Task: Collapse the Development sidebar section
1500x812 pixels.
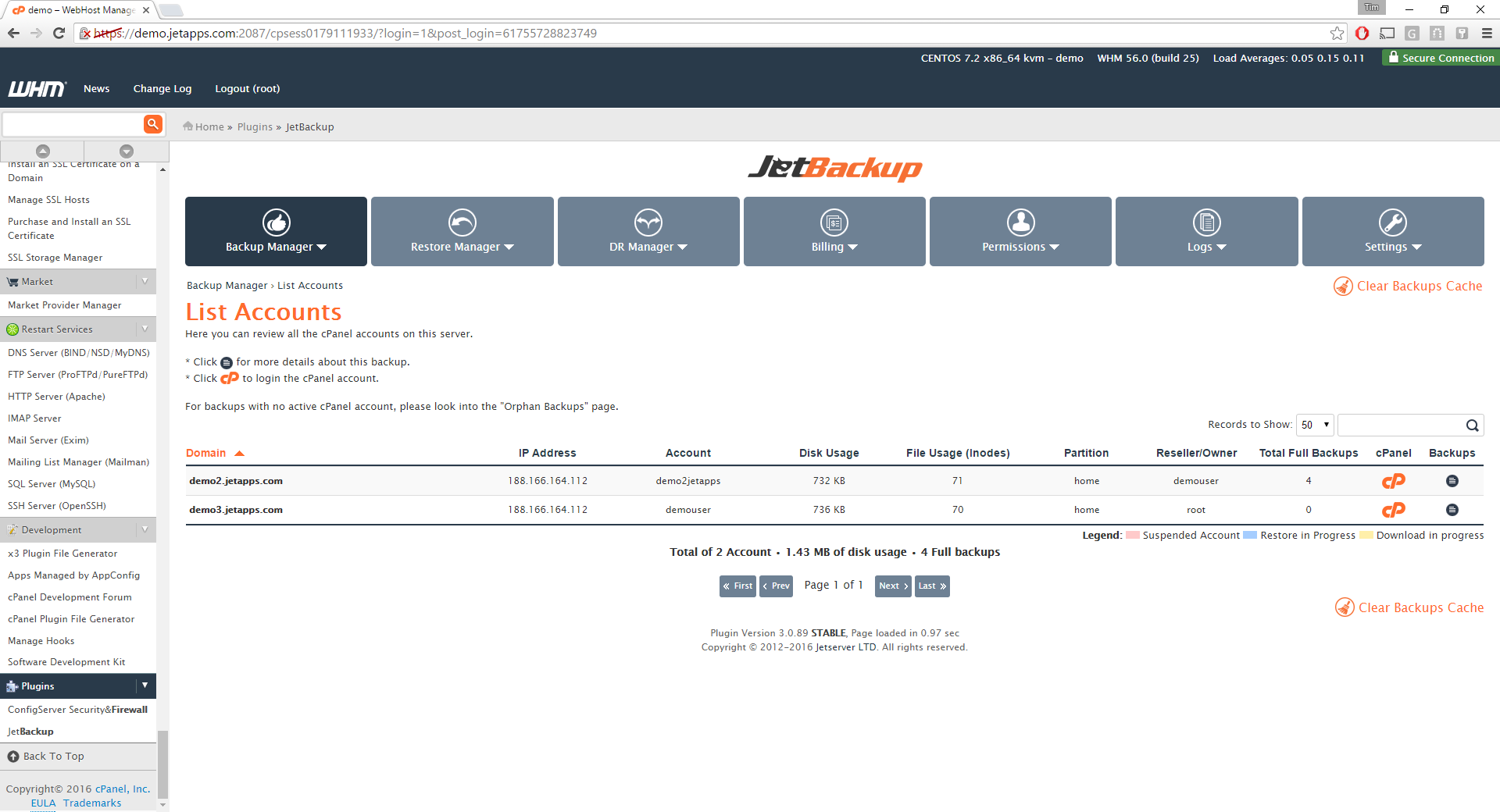Action: pyautogui.click(x=145, y=529)
